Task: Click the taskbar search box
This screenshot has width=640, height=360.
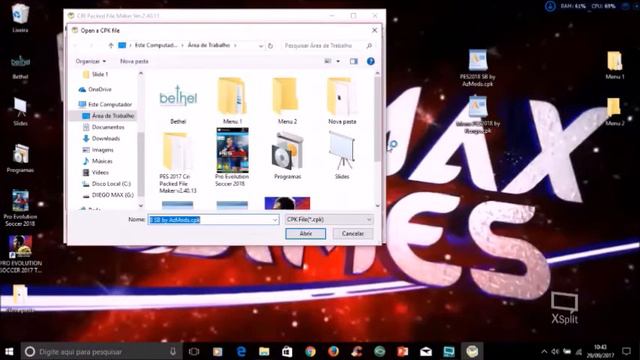Action: (102, 351)
